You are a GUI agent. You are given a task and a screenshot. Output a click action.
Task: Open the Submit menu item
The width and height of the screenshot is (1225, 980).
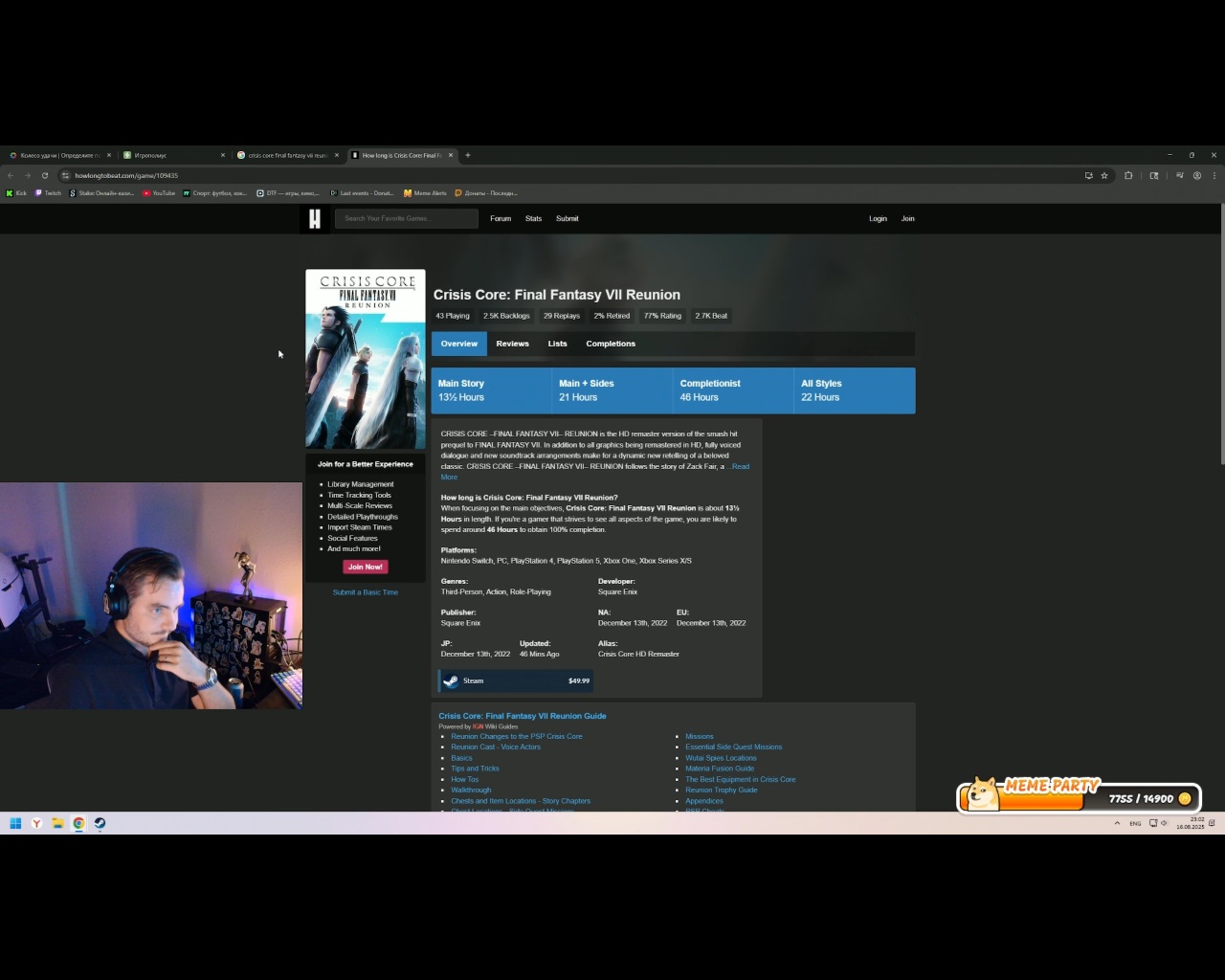(x=568, y=219)
